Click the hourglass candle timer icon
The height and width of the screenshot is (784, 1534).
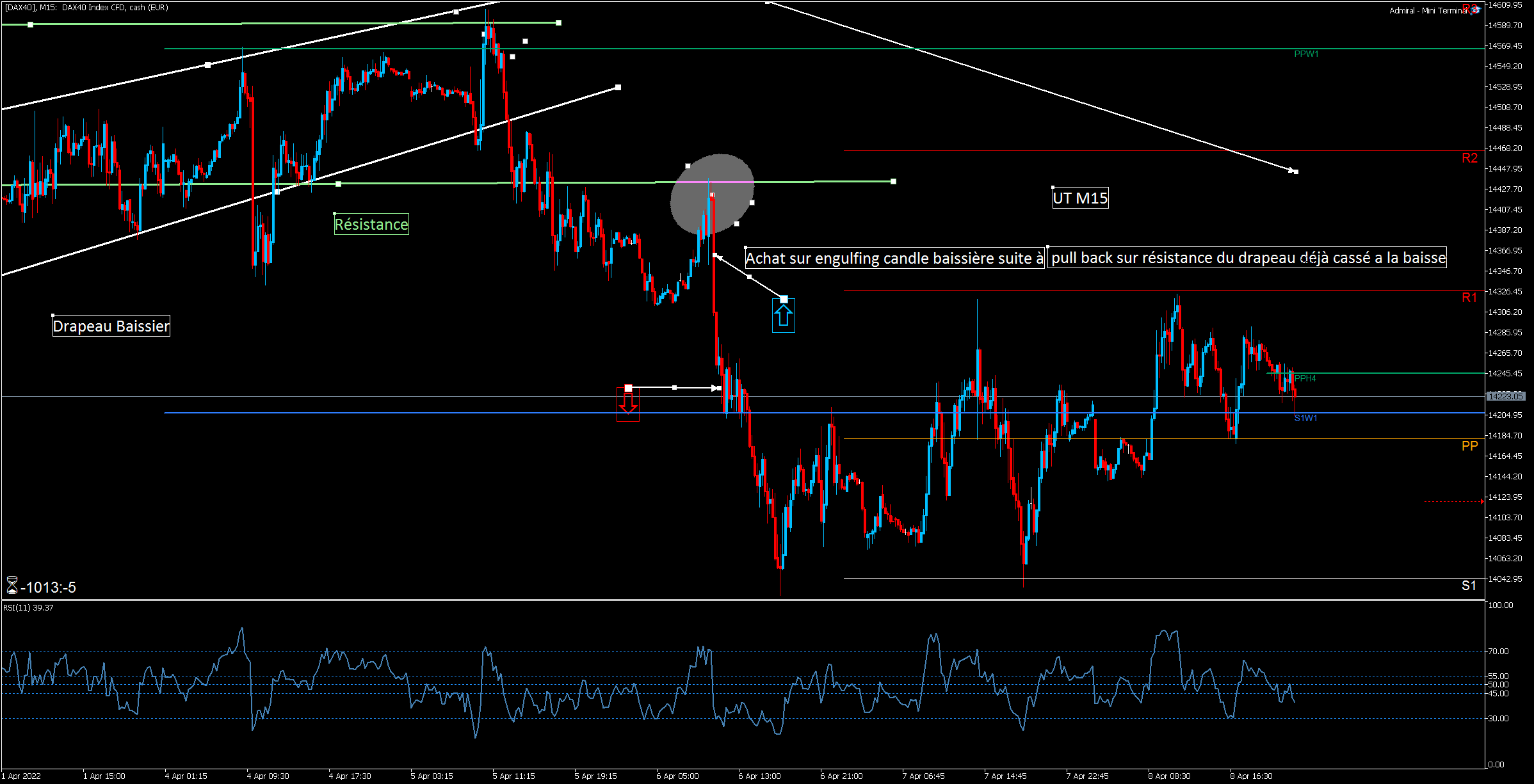point(12,586)
